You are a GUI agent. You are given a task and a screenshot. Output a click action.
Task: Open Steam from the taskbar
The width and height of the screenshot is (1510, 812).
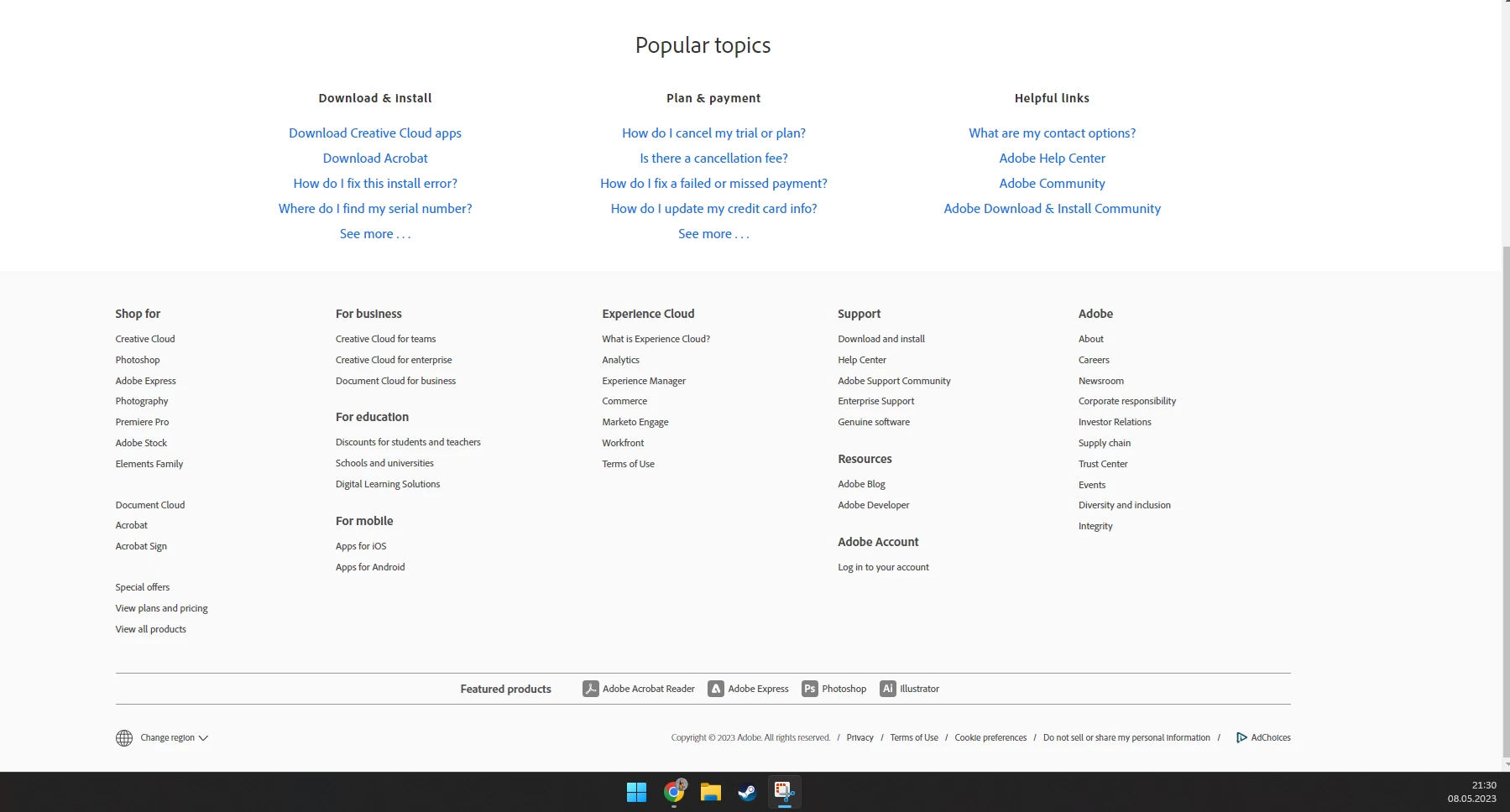[747, 792]
